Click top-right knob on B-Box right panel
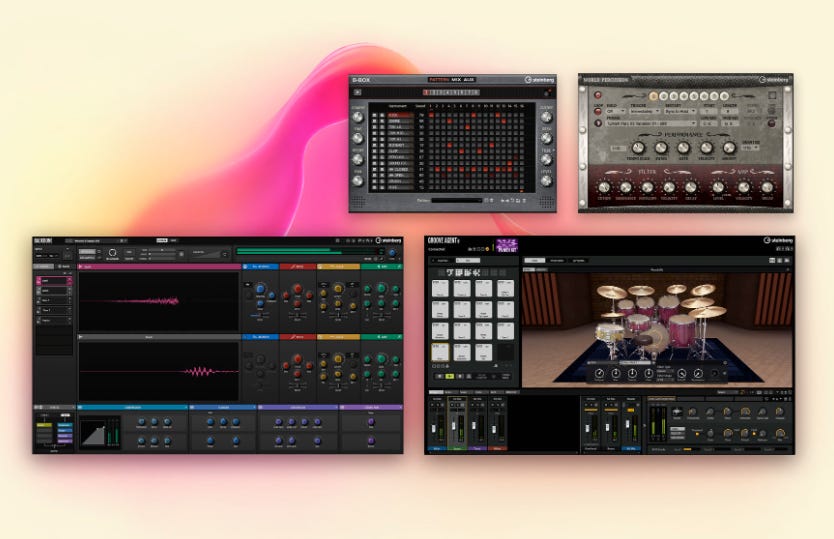 coord(546,117)
